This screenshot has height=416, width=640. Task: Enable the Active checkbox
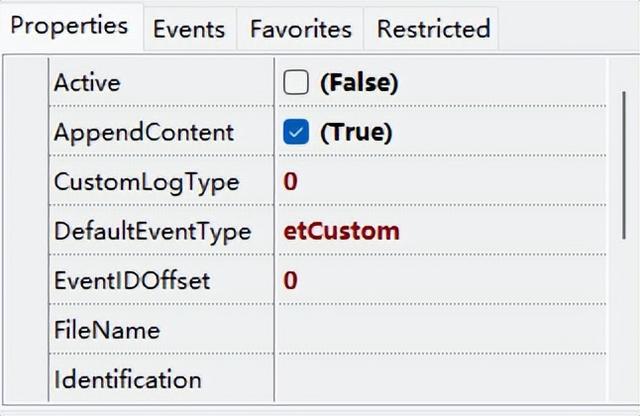pos(296,83)
